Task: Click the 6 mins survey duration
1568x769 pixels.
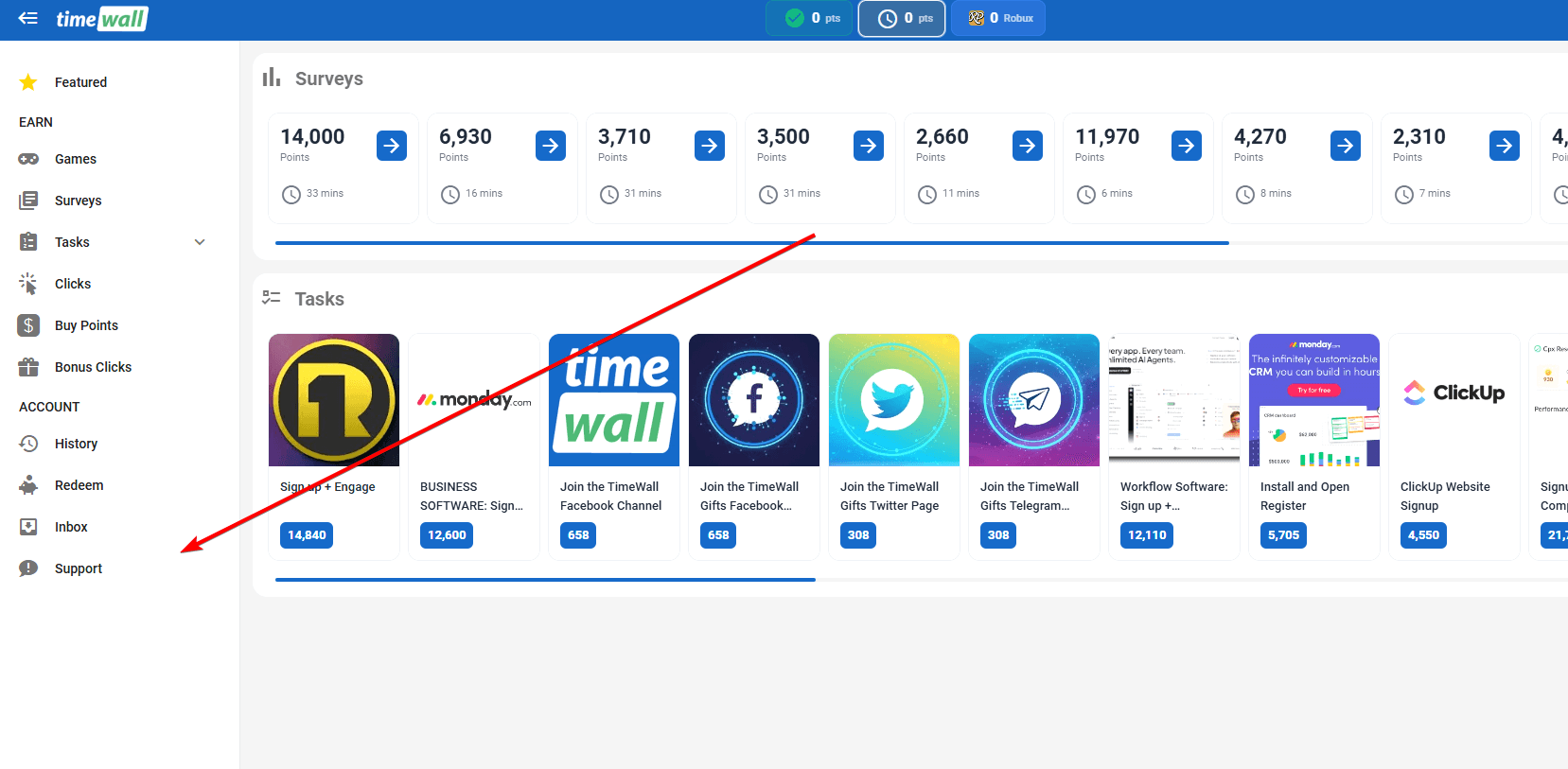Action: point(1117,193)
